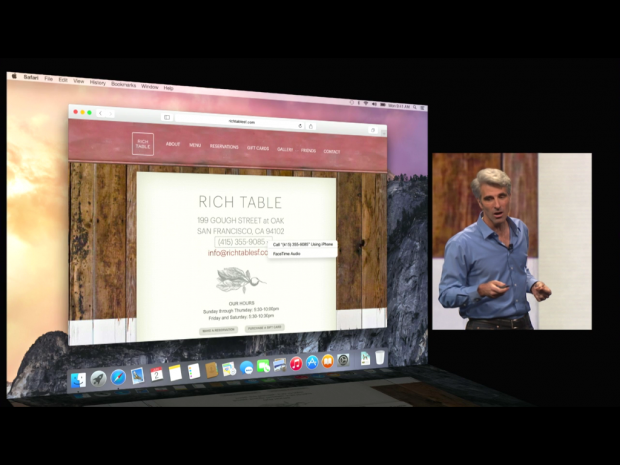Click the Safari Share button
Viewport: 620px width, 465px height.
(311, 127)
